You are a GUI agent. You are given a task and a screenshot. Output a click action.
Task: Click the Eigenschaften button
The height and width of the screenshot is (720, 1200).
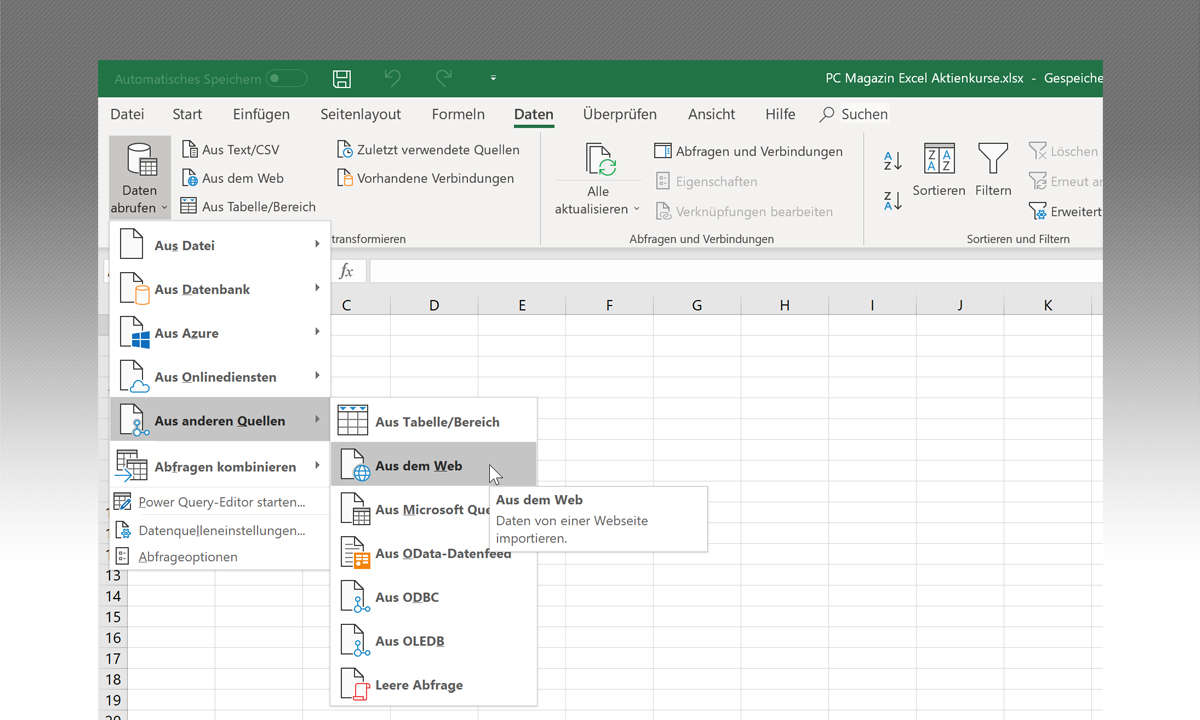[x=706, y=181]
